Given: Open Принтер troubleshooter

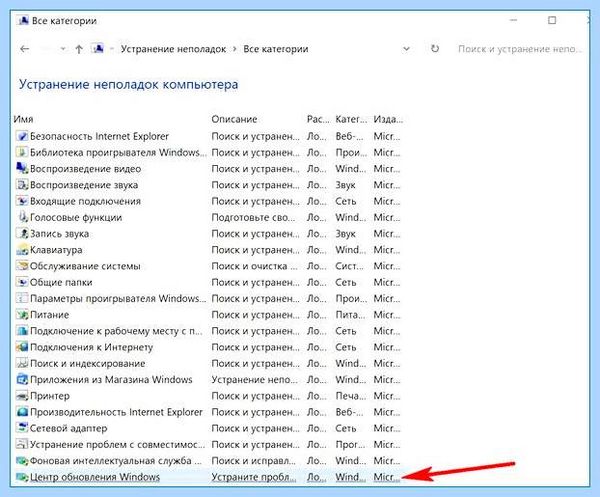Looking at the screenshot, I should tap(50, 396).
